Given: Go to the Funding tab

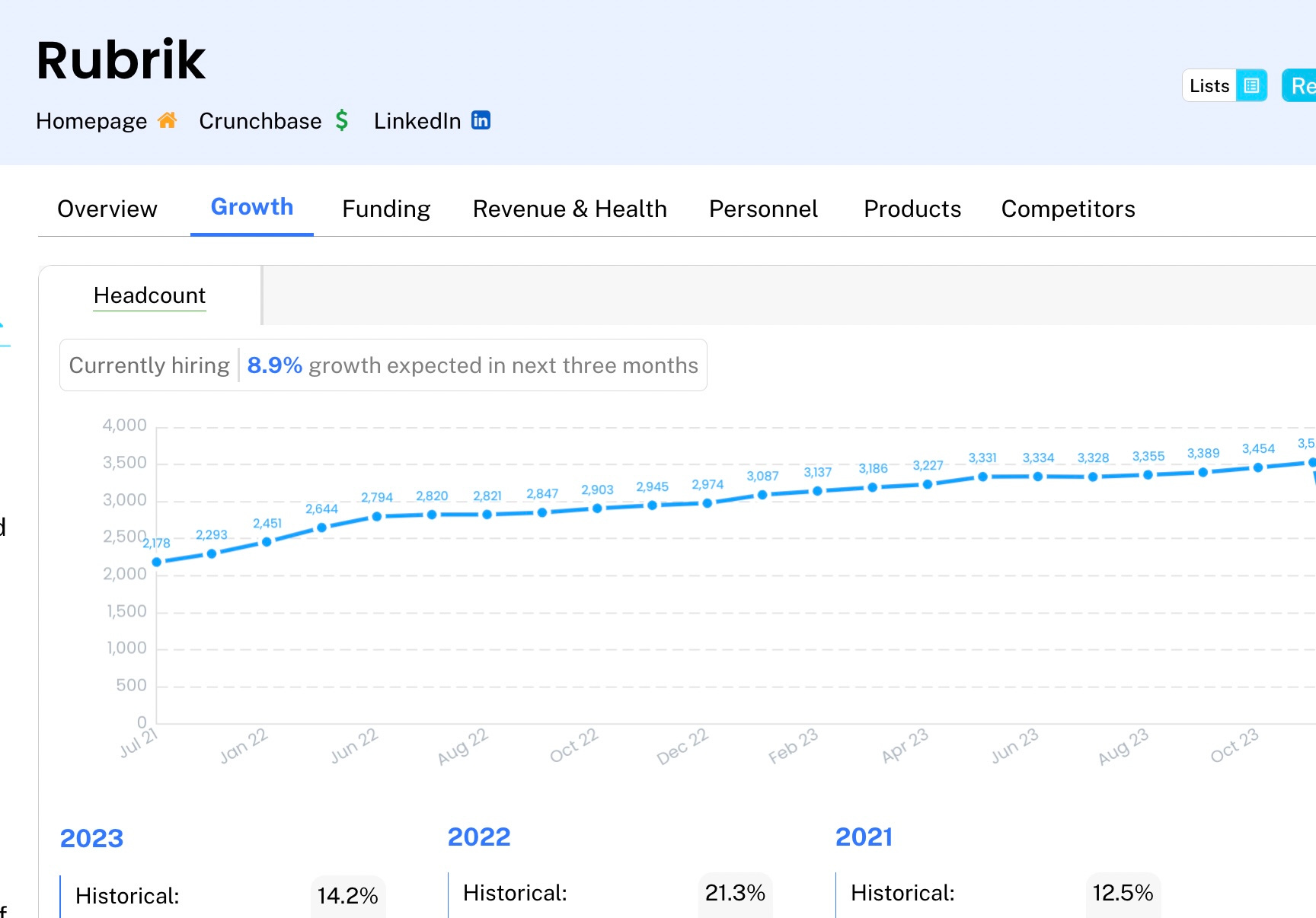Looking at the screenshot, I should pos(386,209).
